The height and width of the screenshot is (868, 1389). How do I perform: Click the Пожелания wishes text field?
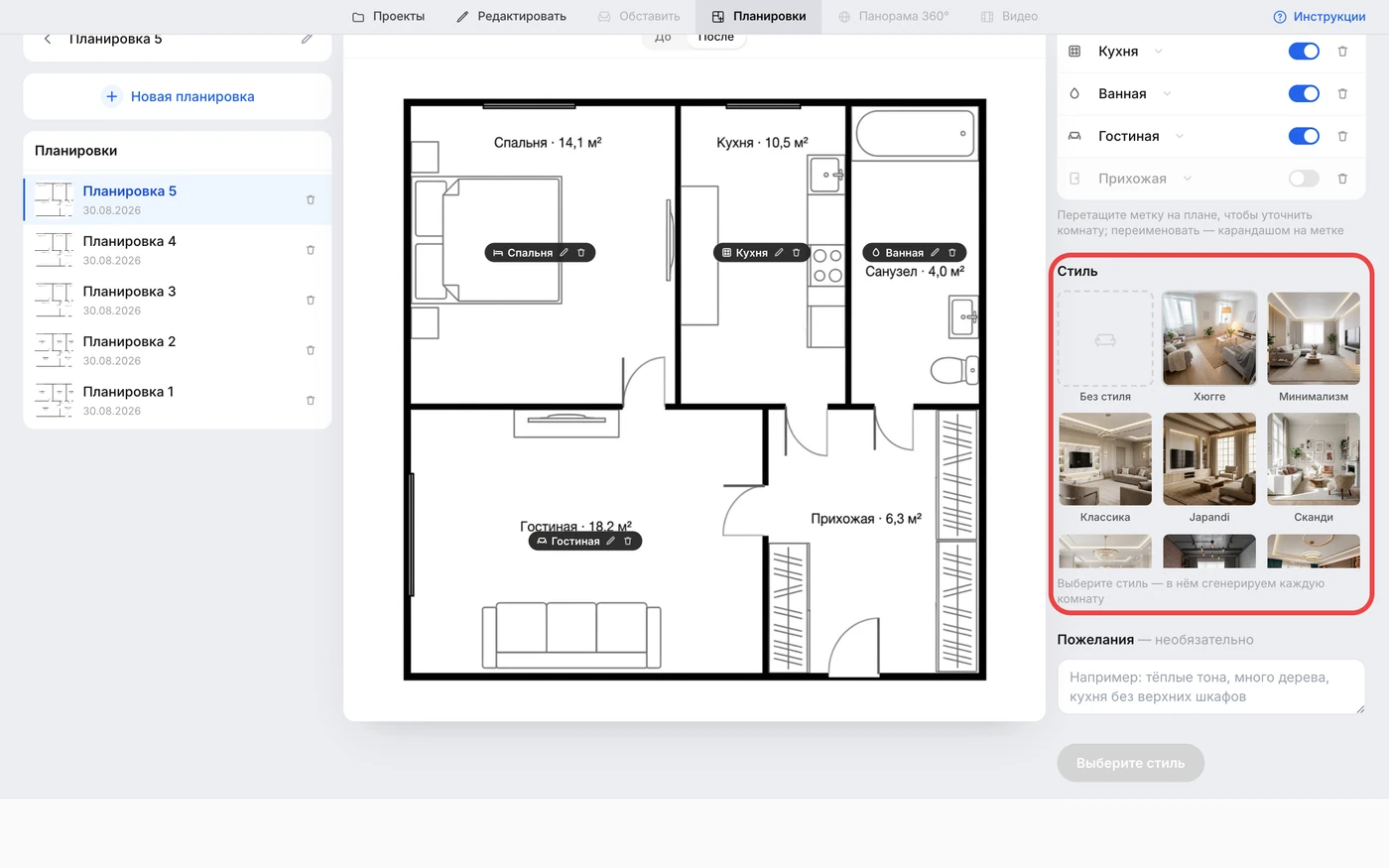click(x=1211, y=686)
